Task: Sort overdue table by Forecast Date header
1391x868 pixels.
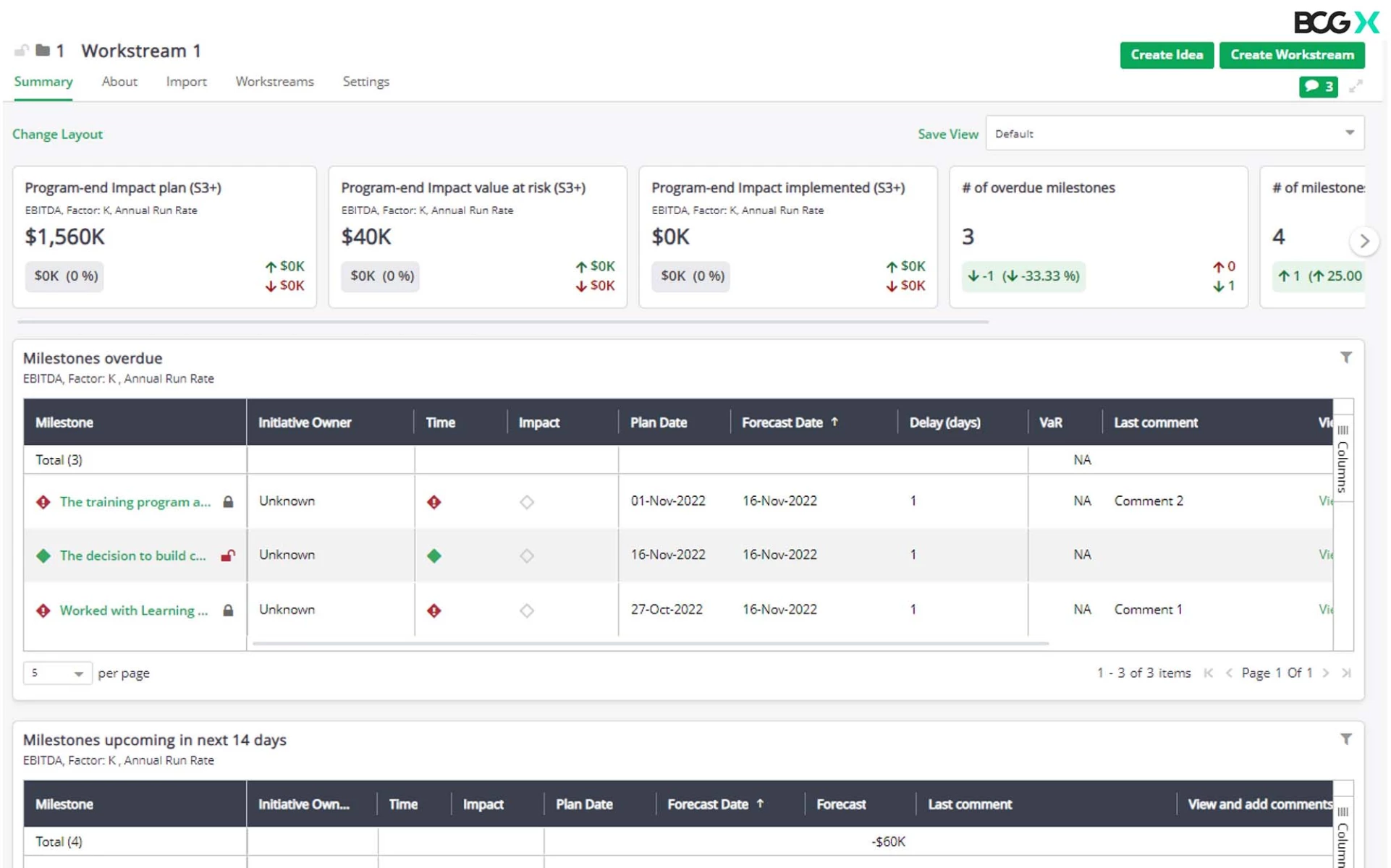Action: pos(790,422)
